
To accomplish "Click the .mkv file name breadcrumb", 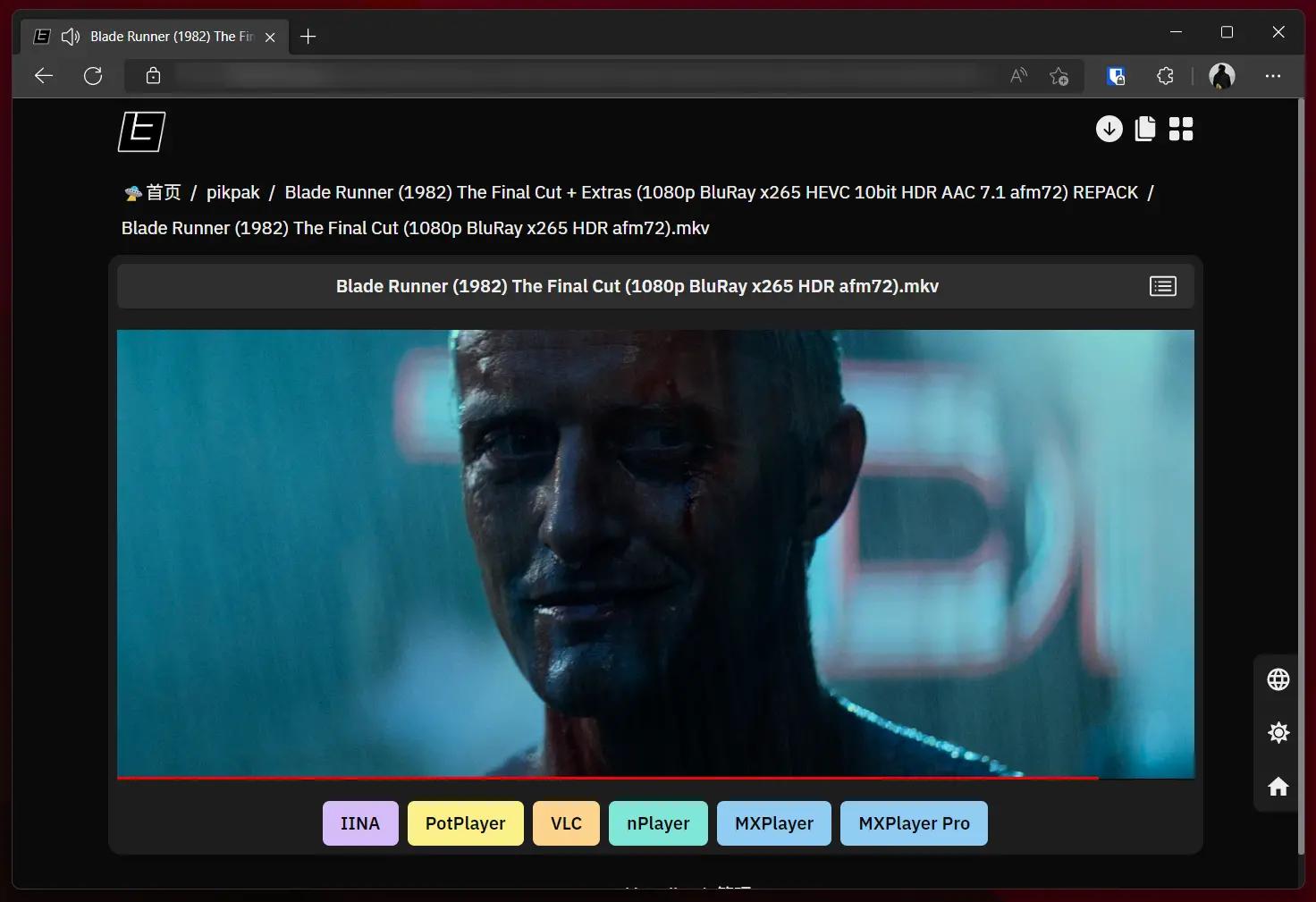I will pyautogui.click(x=416, y=228).
